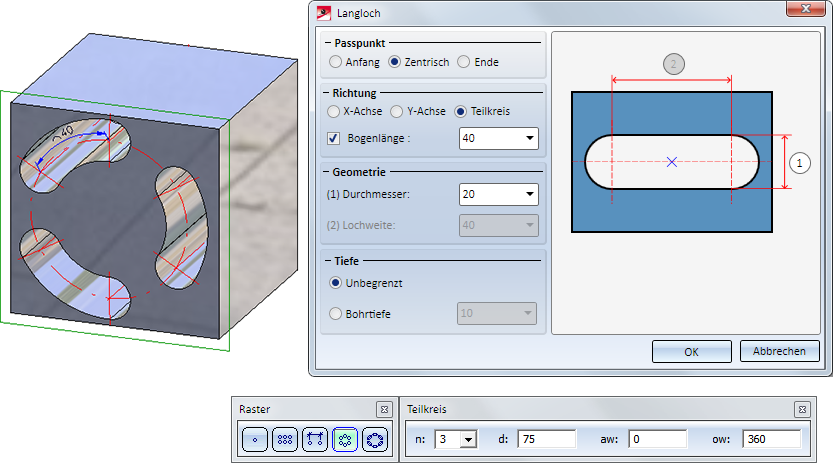833x463 pixels.
Task: Open the n count dropdown in Teilkreis
Action: point(468,440)
